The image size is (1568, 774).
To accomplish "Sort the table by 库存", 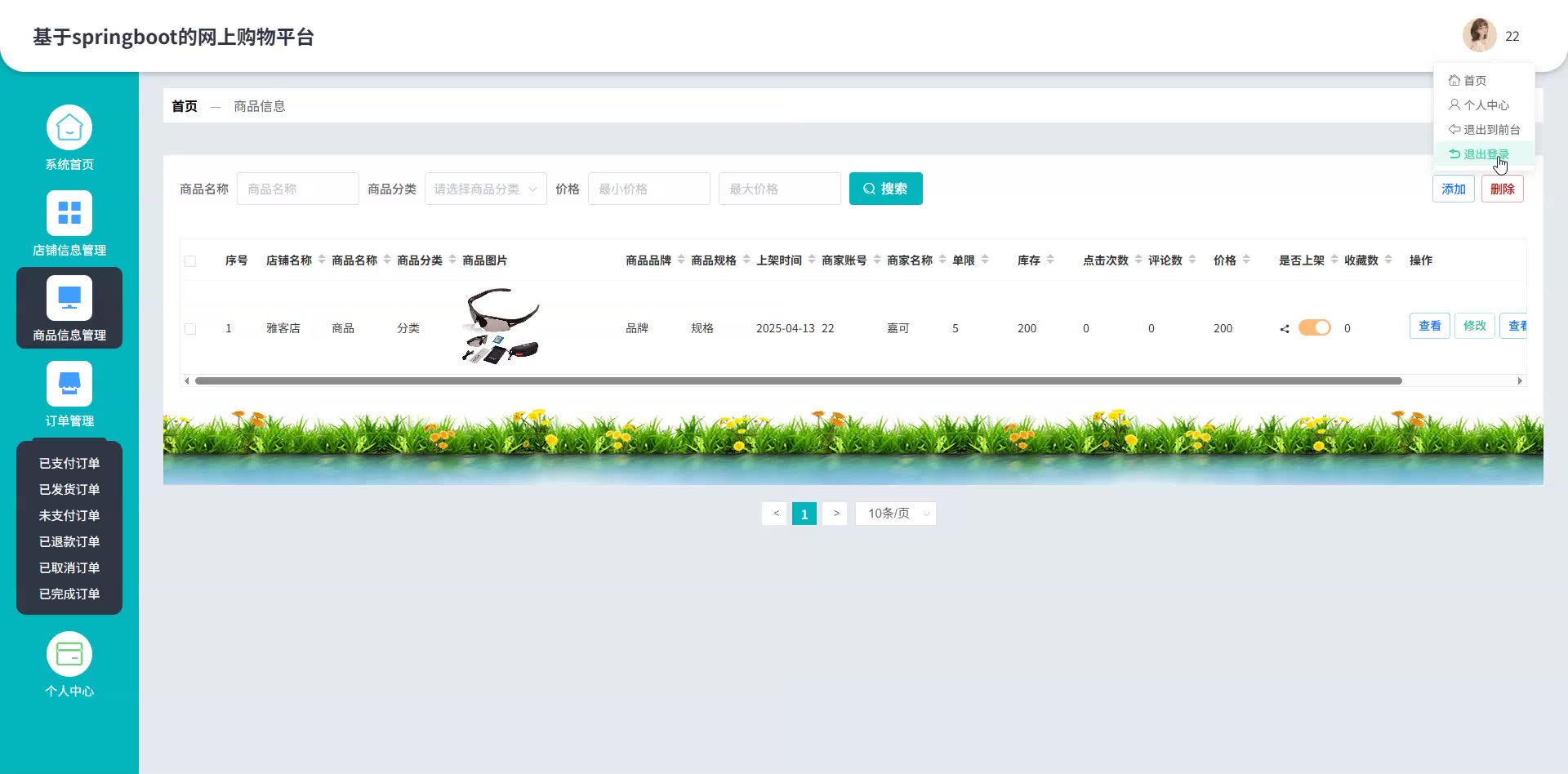I will point(1050,260).
